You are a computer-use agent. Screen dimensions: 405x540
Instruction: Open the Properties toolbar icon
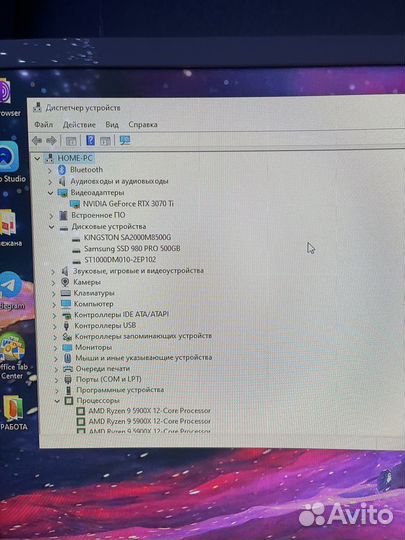71,141
